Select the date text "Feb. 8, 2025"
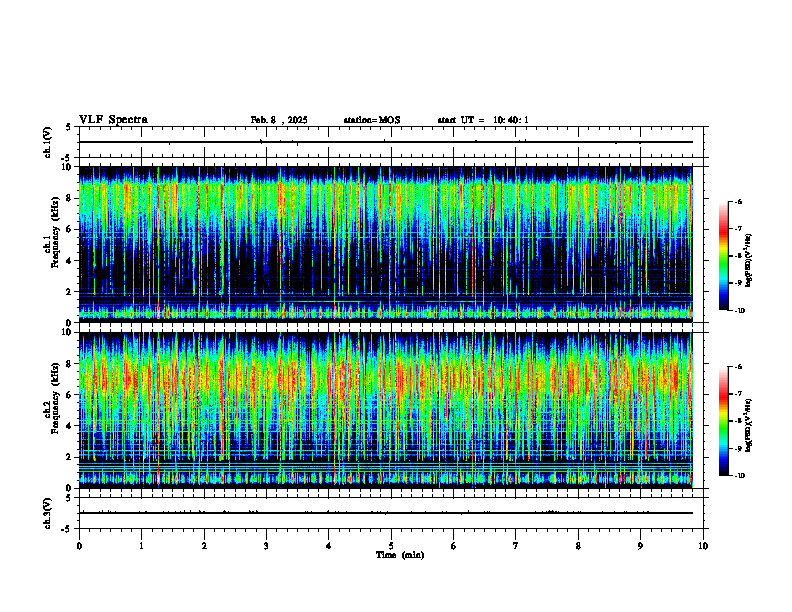792x612 pixels. [279, 120]
